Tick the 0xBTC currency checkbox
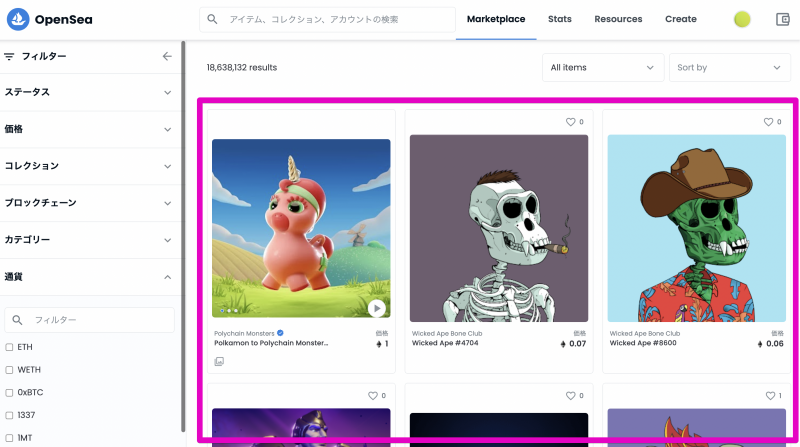Screen dimensions: 800x447 [9, 392]
